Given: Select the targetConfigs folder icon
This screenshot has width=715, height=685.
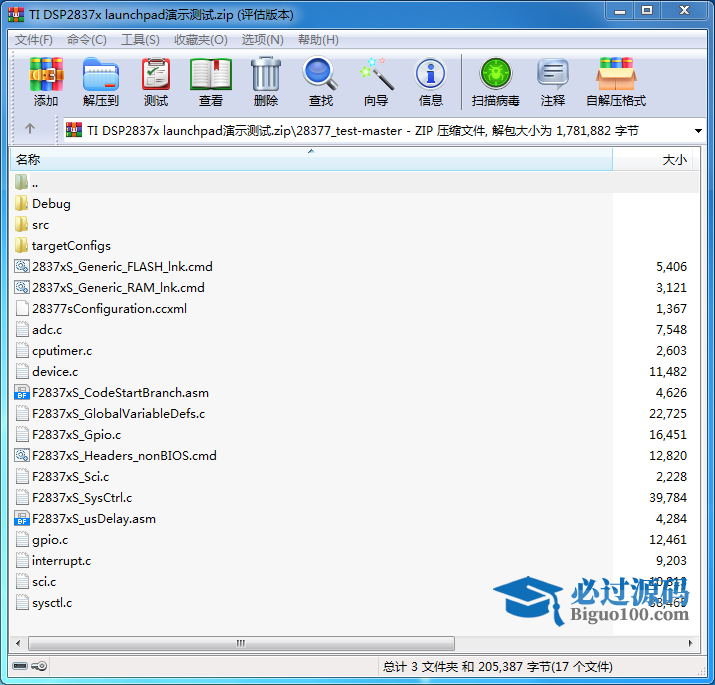Looking at the screenshot, I should (21, 245).
